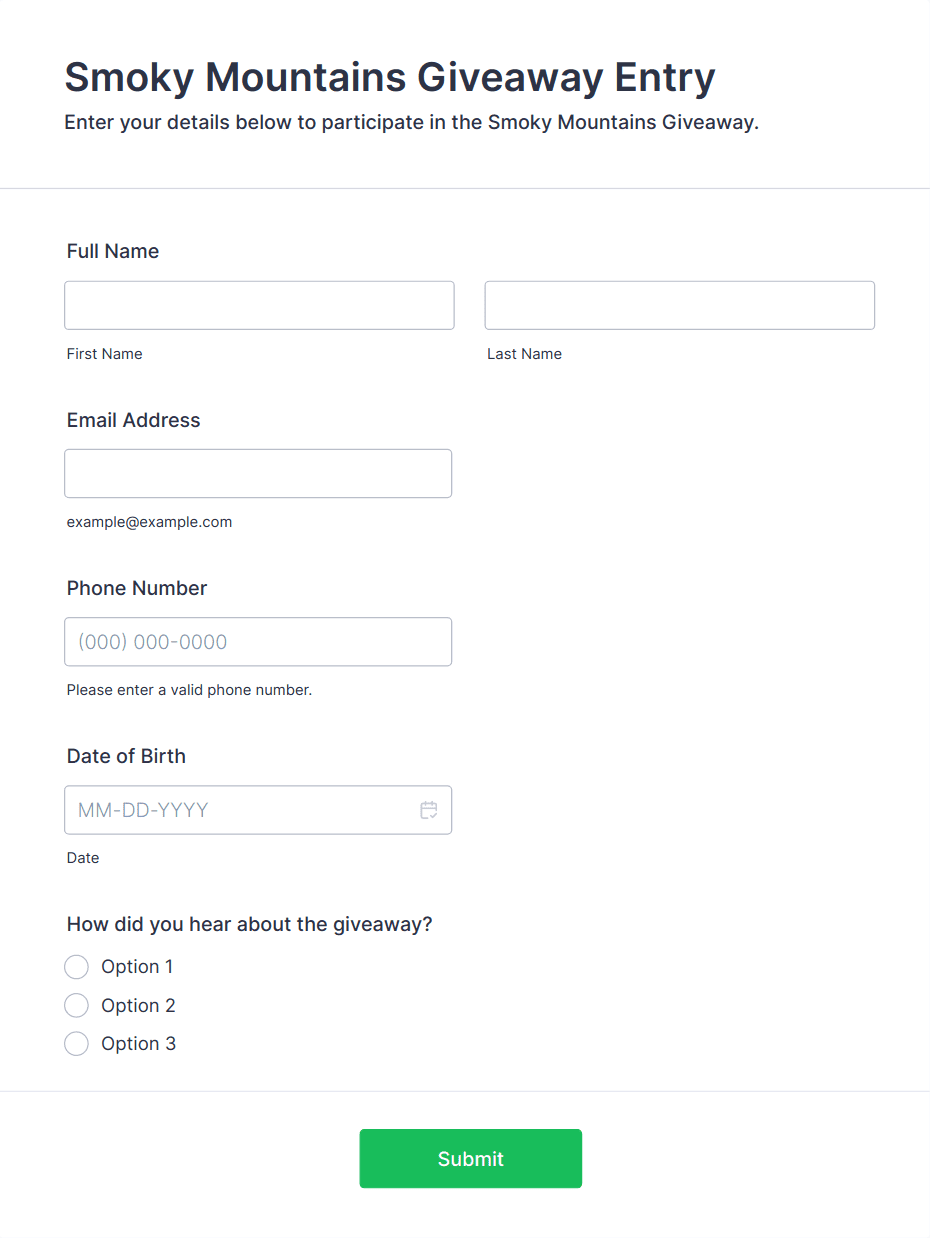
Task: Click the Full Name field label
Action: click(113, 251)
